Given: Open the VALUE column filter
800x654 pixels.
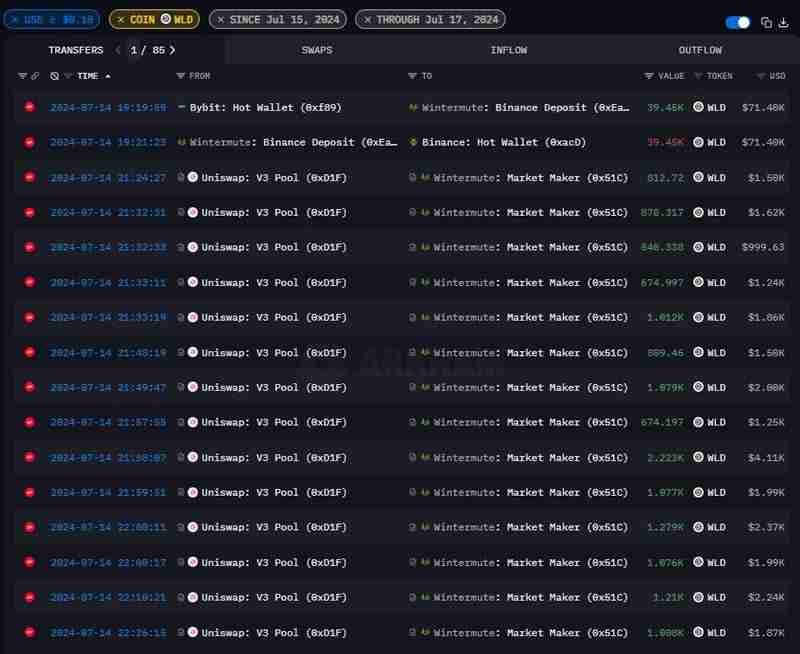Looking at the screenshot, I should [649, 76].
